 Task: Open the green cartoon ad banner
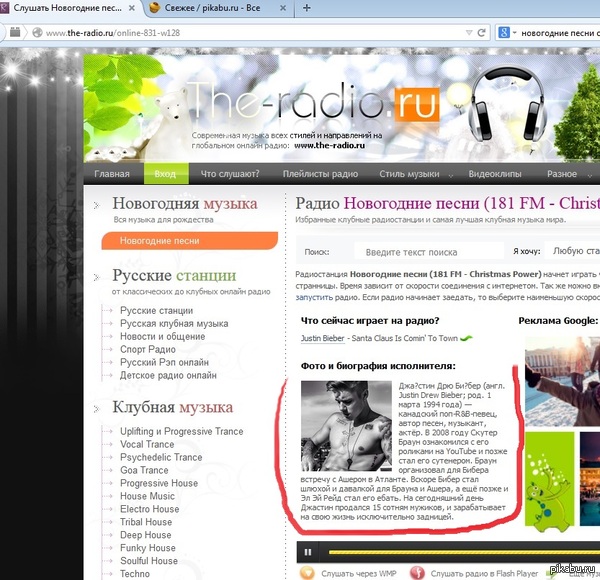[x=549, y=482]
